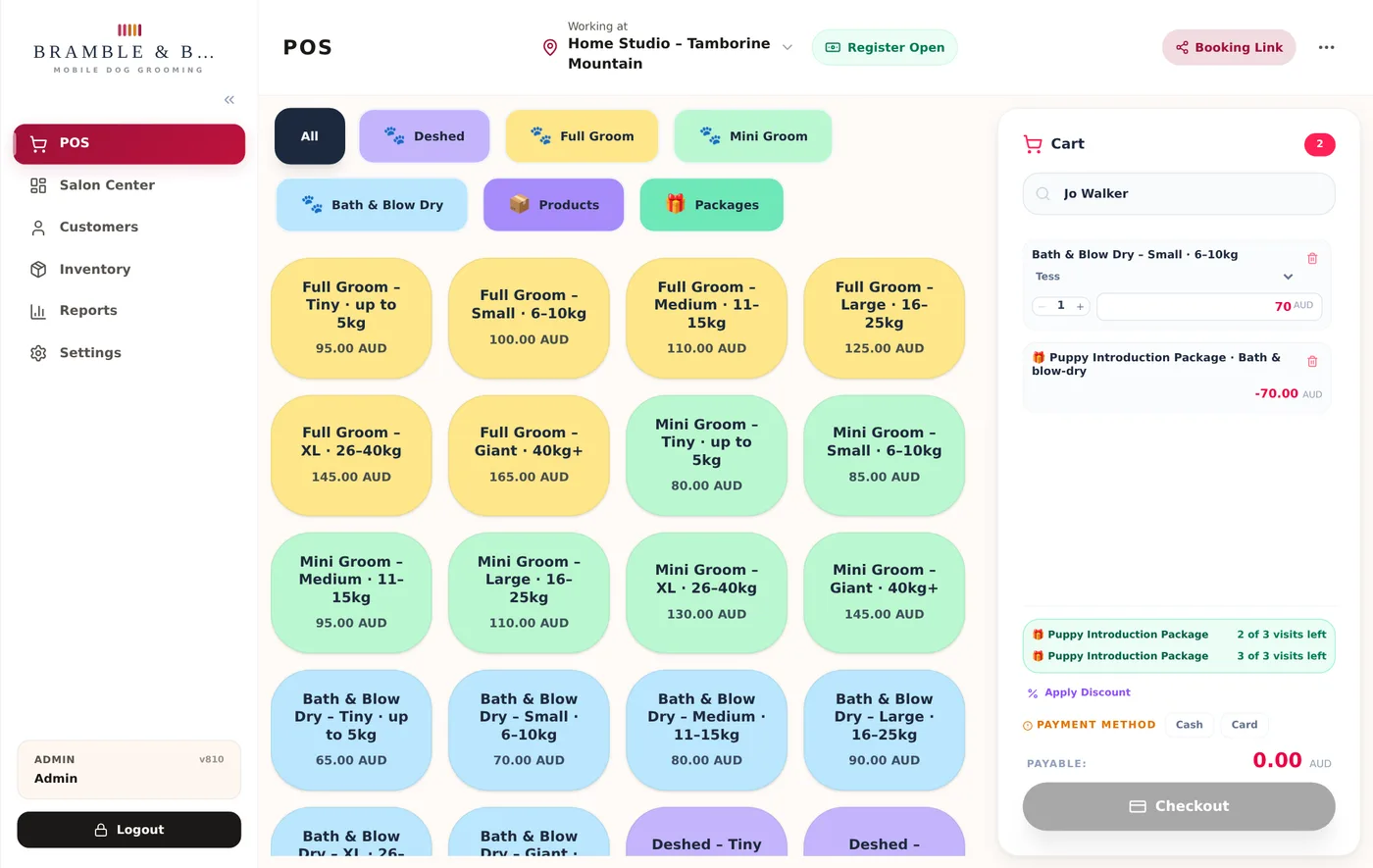Select Card payment method
The image size is (1373, 868).
click(x=1245, y=725)
